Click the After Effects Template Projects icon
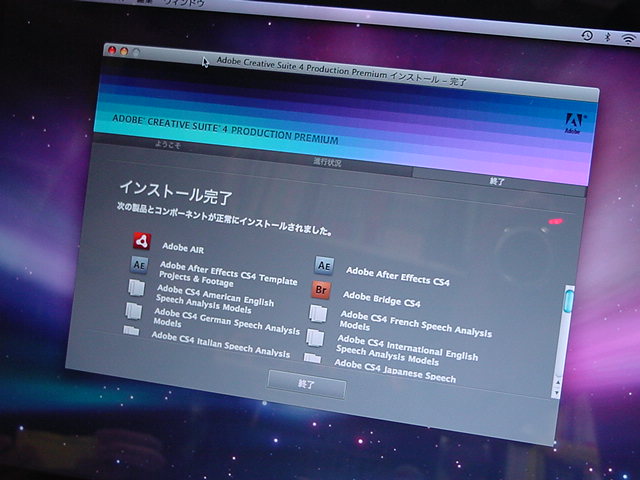This screenshot has height=480, width=640. pyautogui.click(x=139, y=265)
